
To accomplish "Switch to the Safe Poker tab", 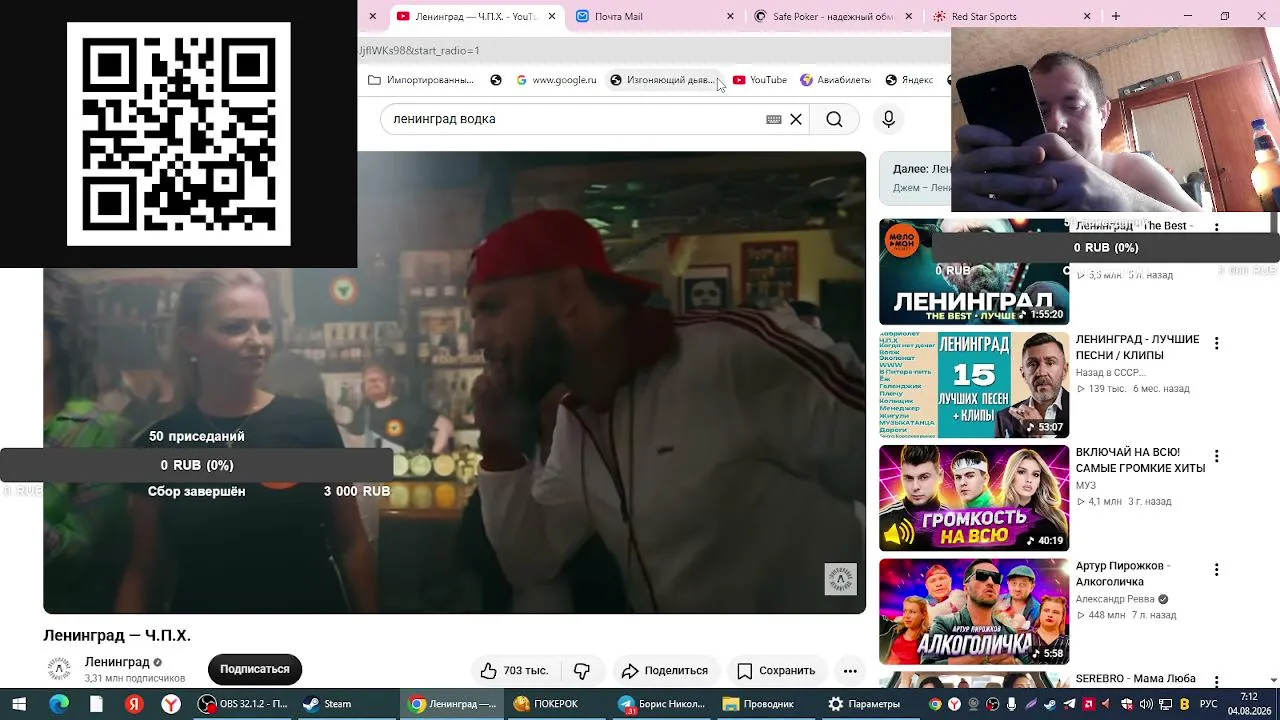I will tap(832, 16).
